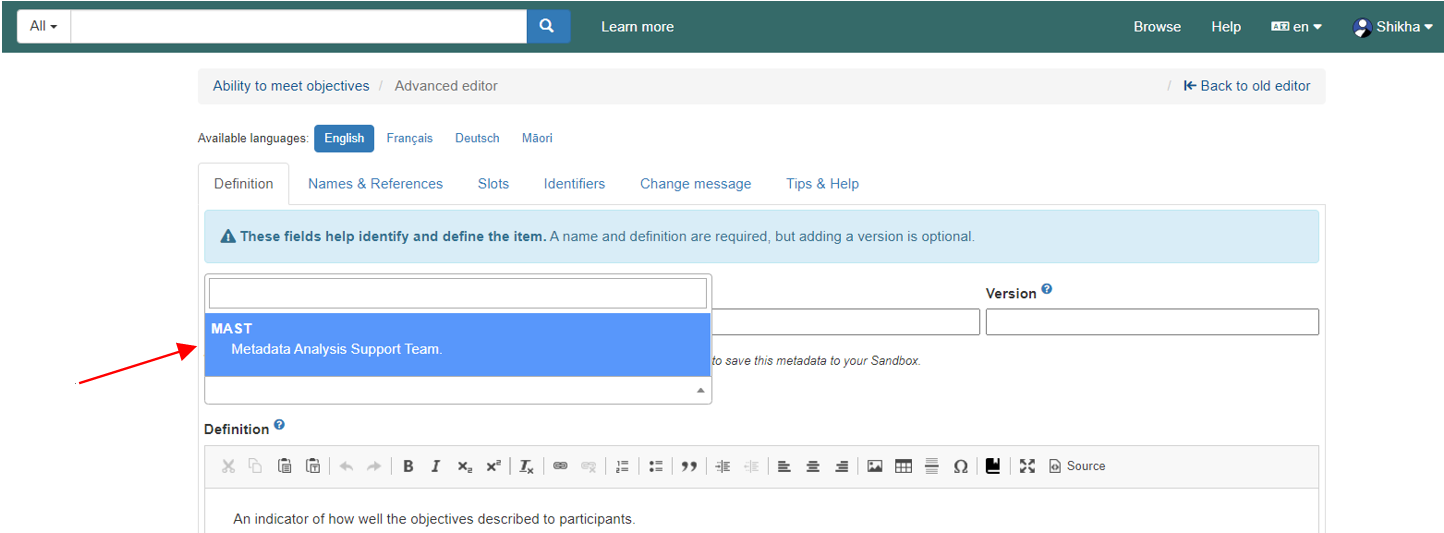Viewport: 1444px width, 533px height.
Task: Insert a numbered list
Action: point(622,466)
